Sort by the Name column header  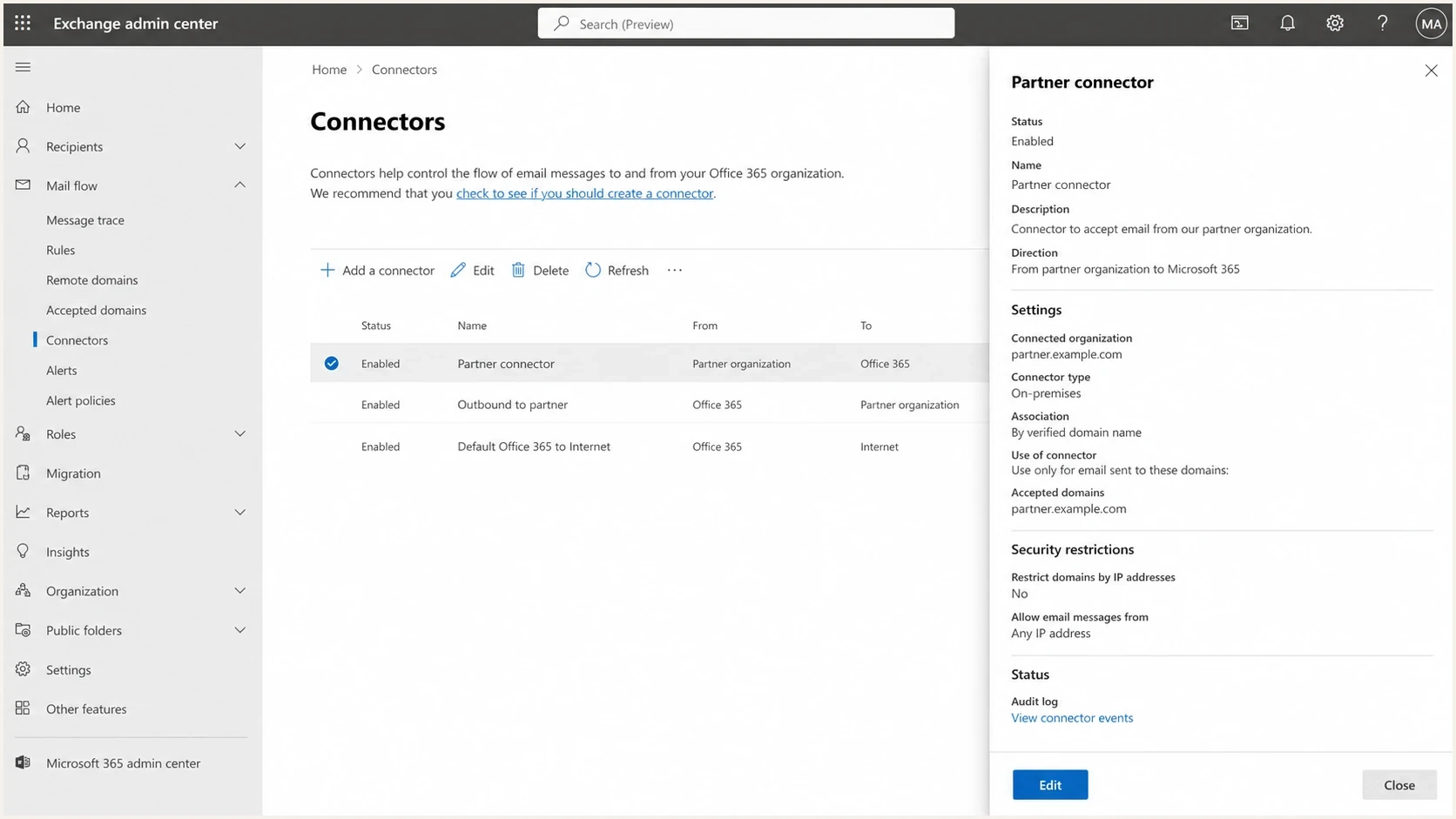tap(472, 326)
